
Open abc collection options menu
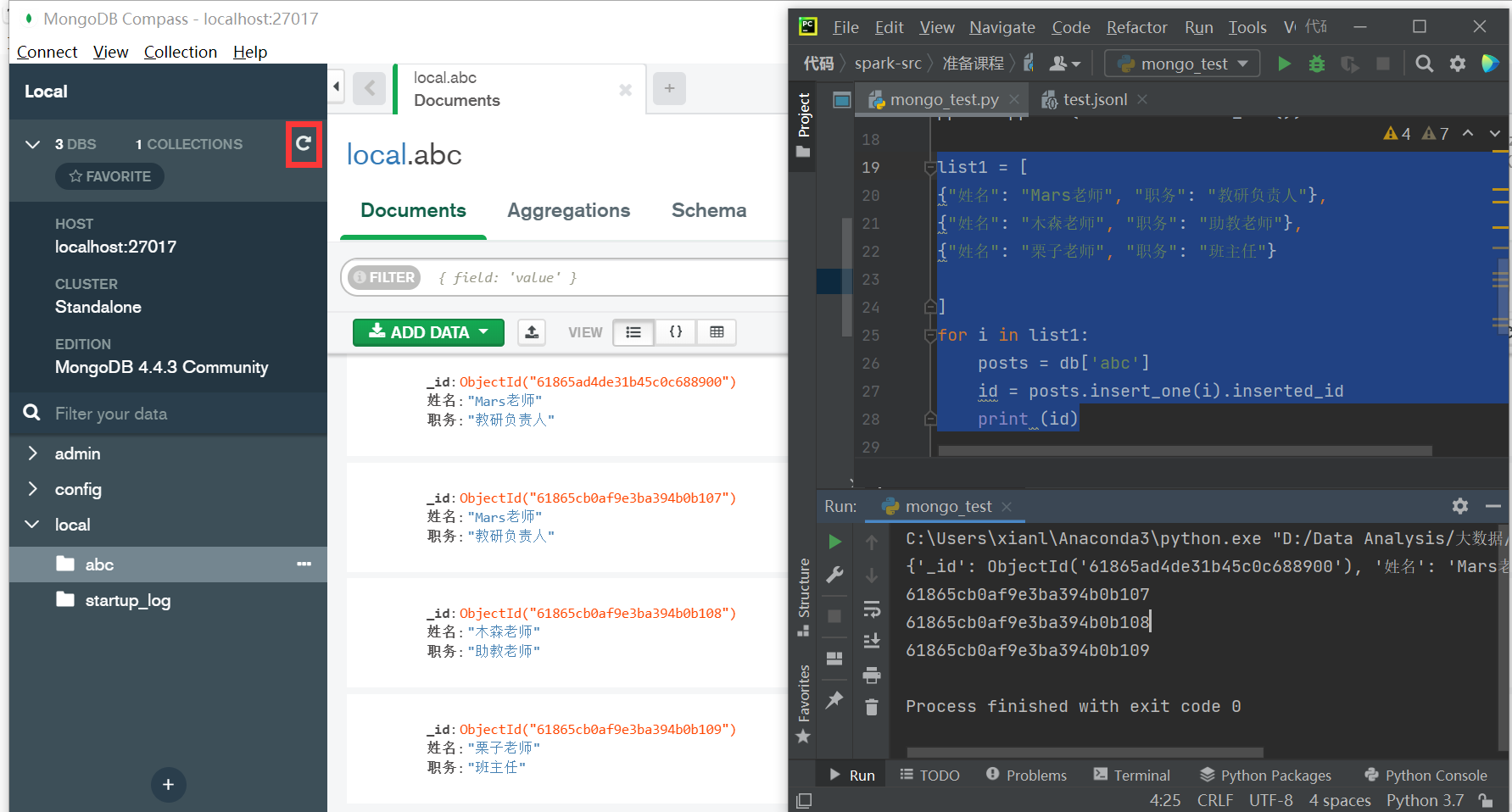[304, 565]
